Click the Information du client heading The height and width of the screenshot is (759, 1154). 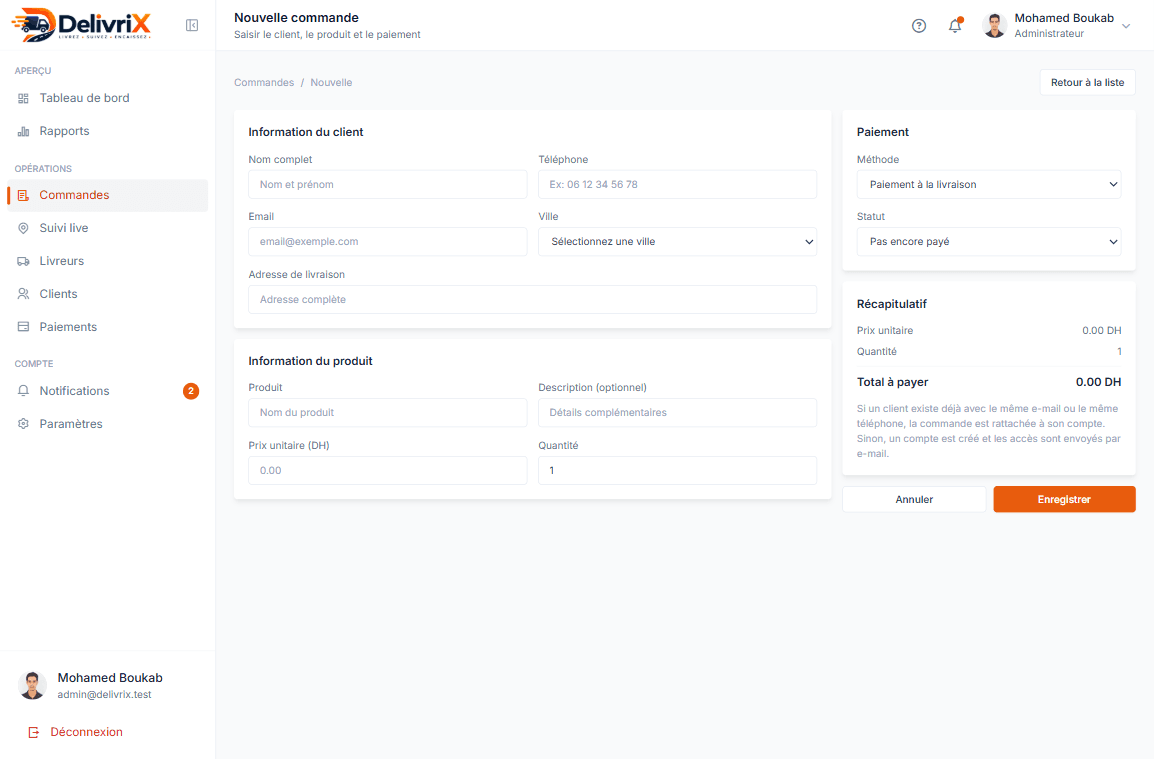pos(305,133)
